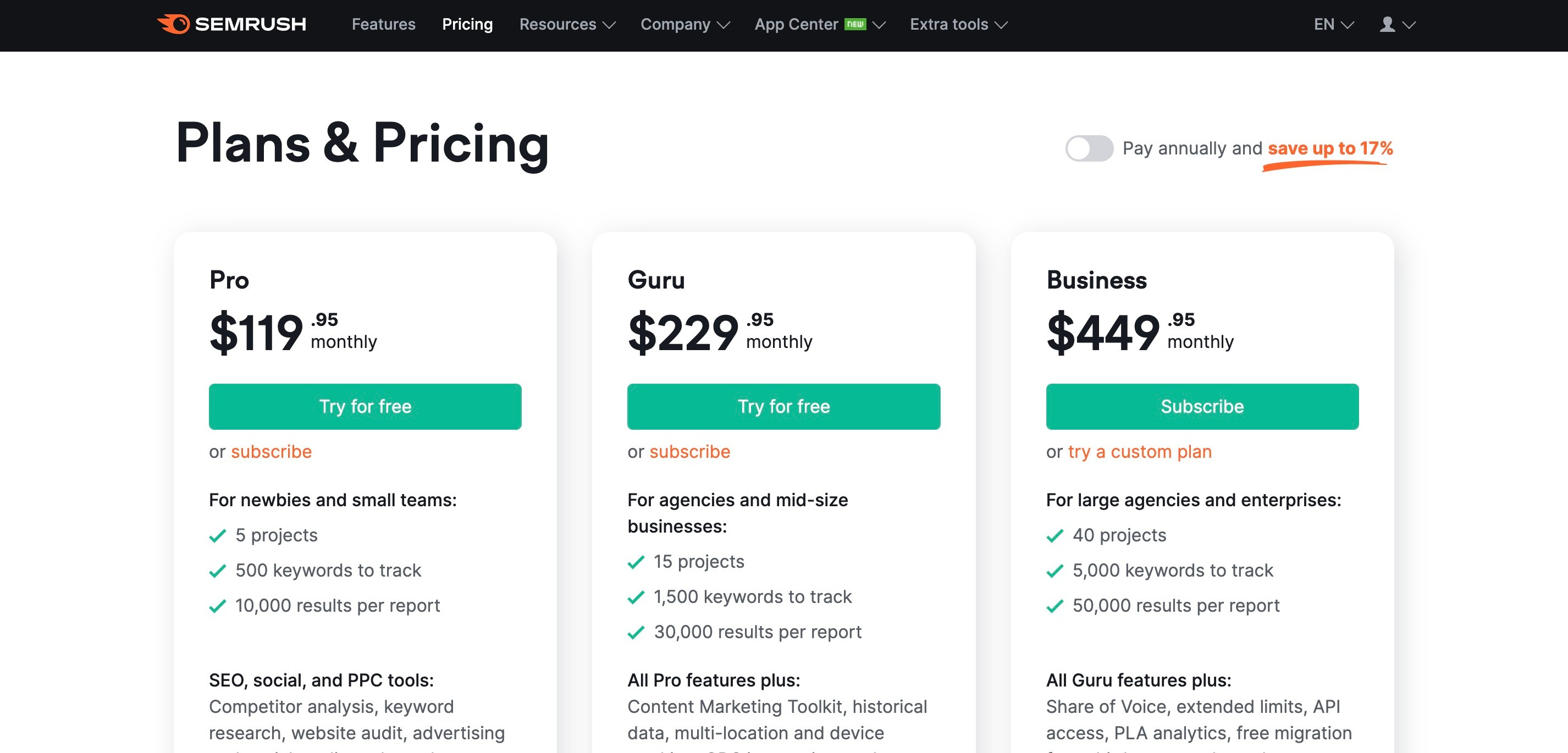Click Try for free under Guru
Image resolution: width=1568 pixels, height=753 pixels.
click(783, 406)
